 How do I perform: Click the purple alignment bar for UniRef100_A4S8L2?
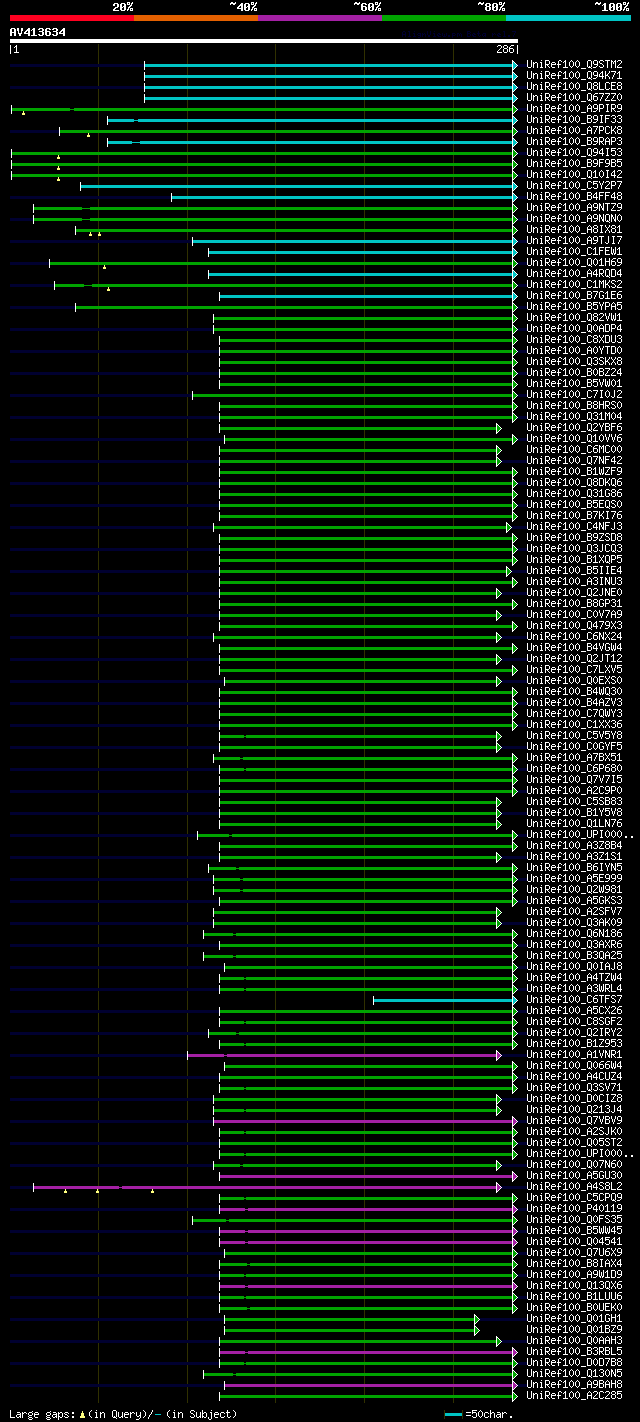click(265, 1187)
